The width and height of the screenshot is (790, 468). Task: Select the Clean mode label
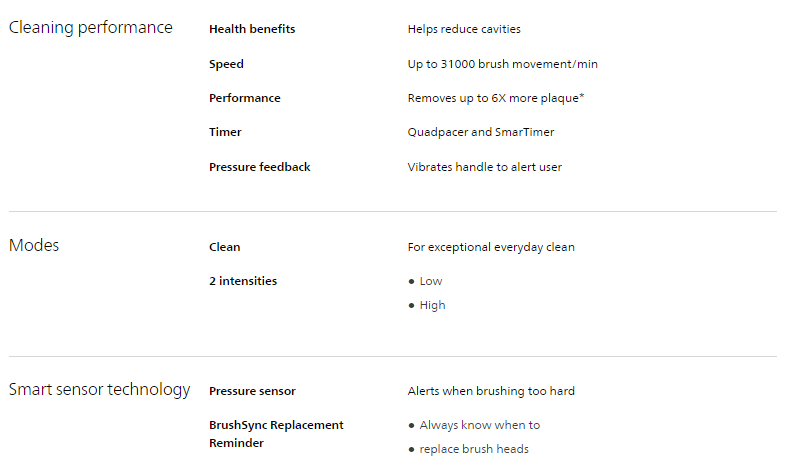coord(224,247)
